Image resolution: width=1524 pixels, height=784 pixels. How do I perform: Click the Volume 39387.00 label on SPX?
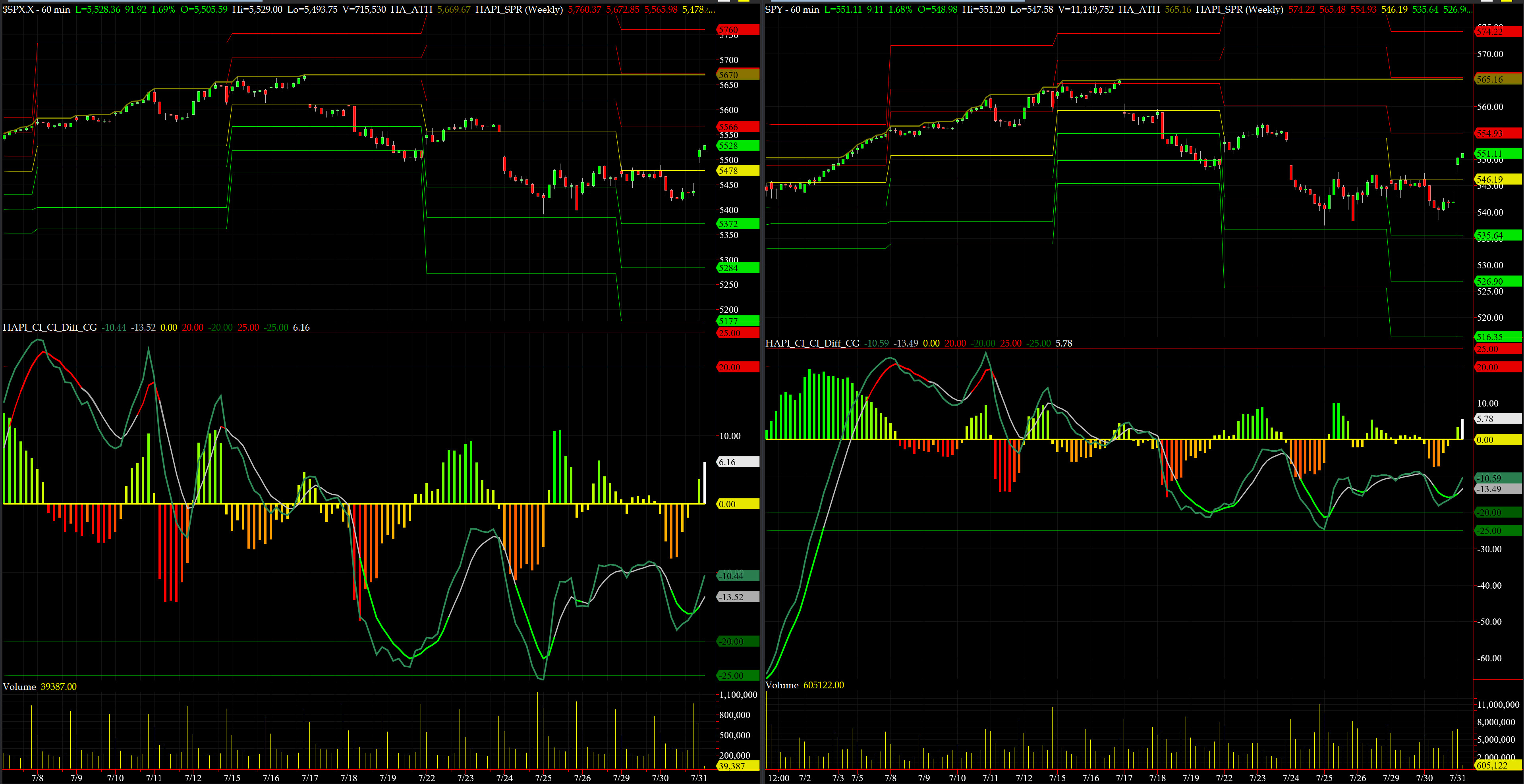(40, 686)
